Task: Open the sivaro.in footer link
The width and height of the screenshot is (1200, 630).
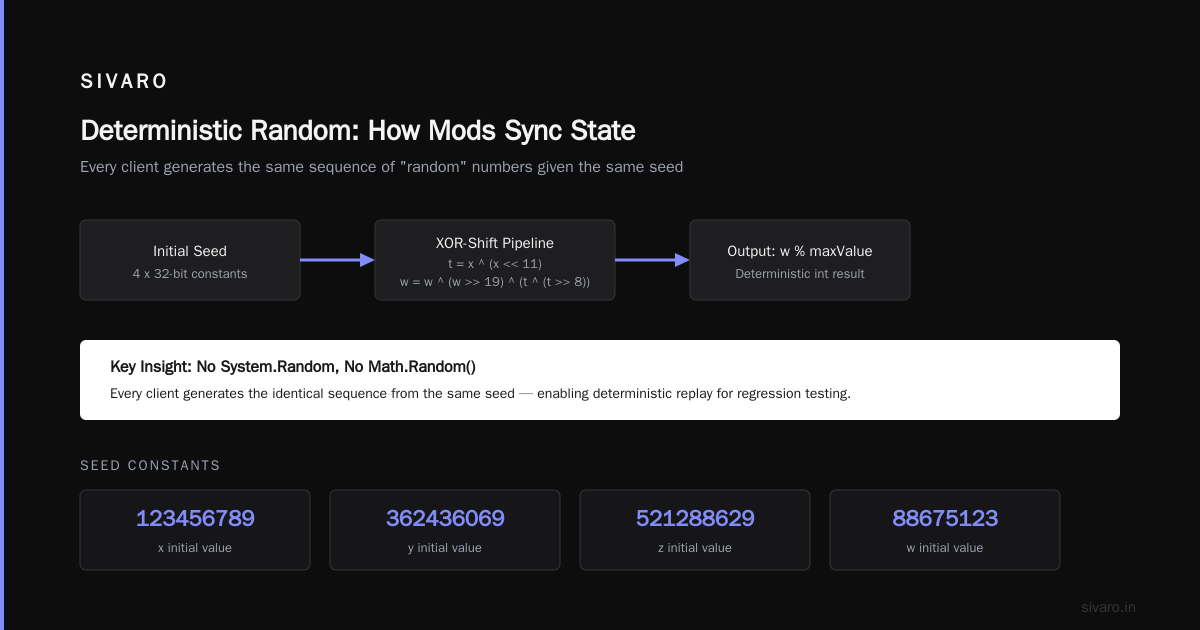Action: coord(1108,607)
